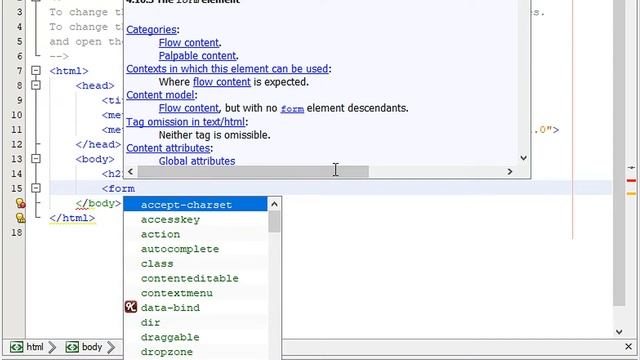Click the </head> closing tag on line 12
This screenshot has height=360, width=640.
[x=98, y=144]
